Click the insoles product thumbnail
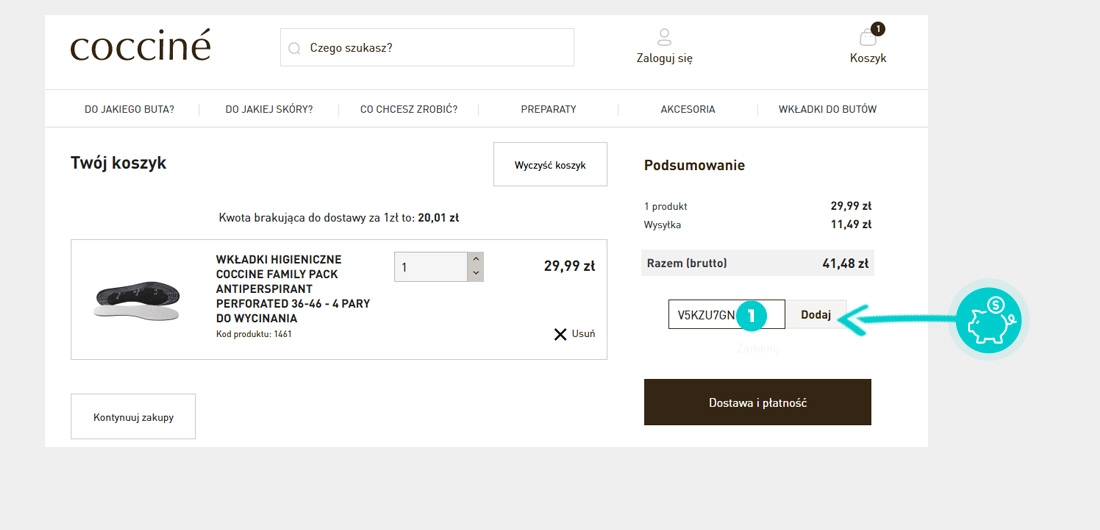The height and width of the screenshot is (530, 1100). pyautogui.click(x=137, y=299)
